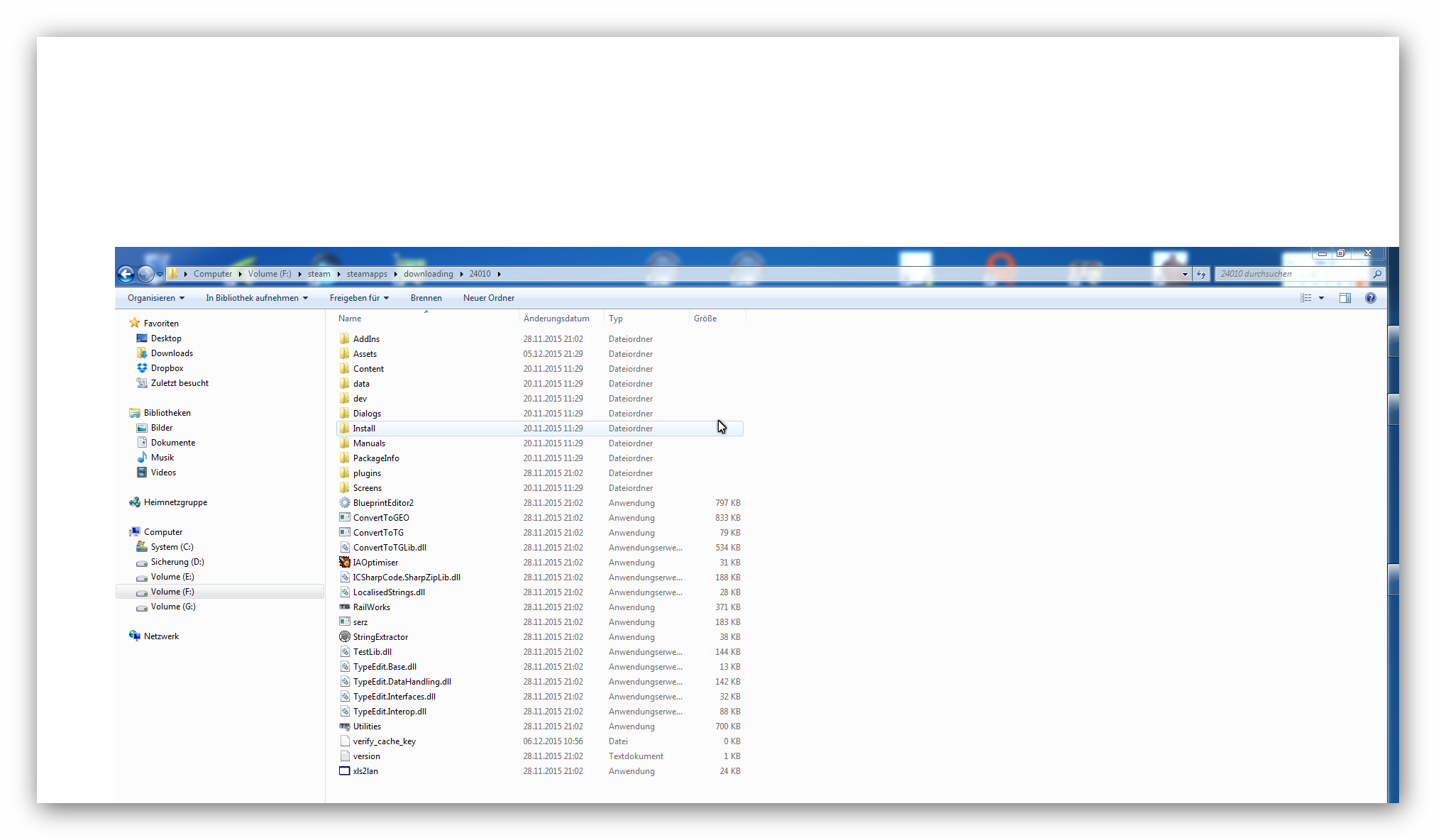
Task: Open the address bar history dropdown
Action: 1184,274
